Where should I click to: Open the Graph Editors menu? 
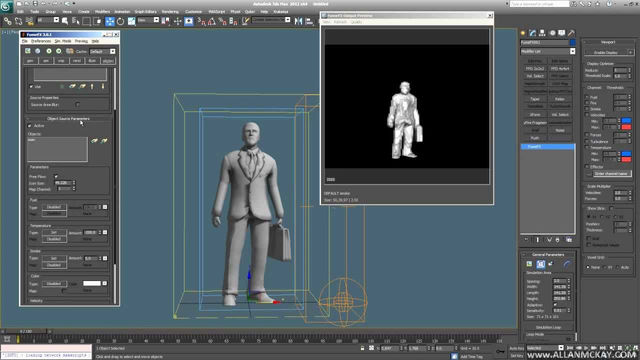pos(145,11)
